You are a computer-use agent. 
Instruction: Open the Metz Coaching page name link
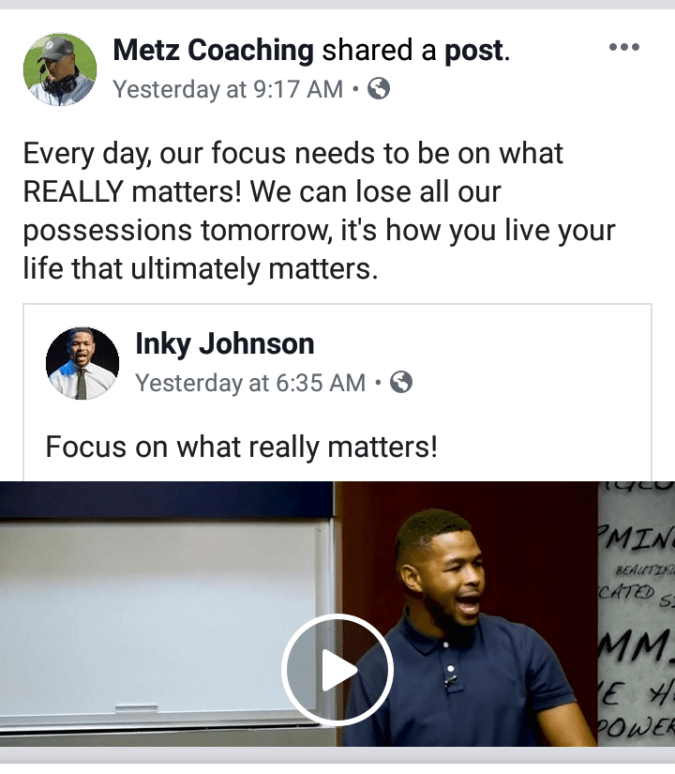213,50
